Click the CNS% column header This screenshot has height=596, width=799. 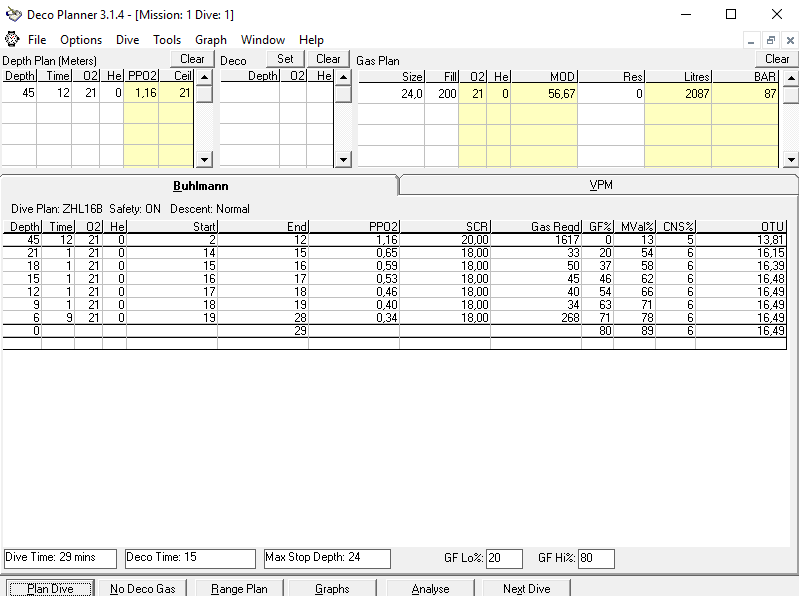676,227
